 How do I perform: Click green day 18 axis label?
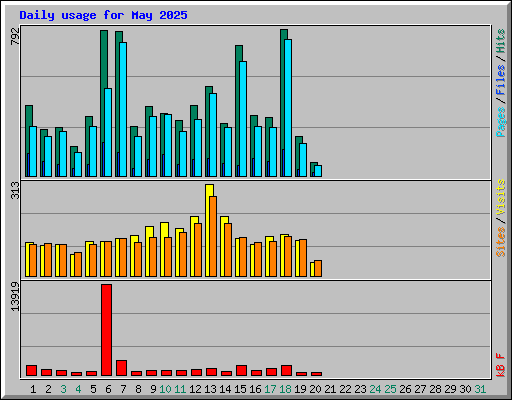tap(285, 389)
